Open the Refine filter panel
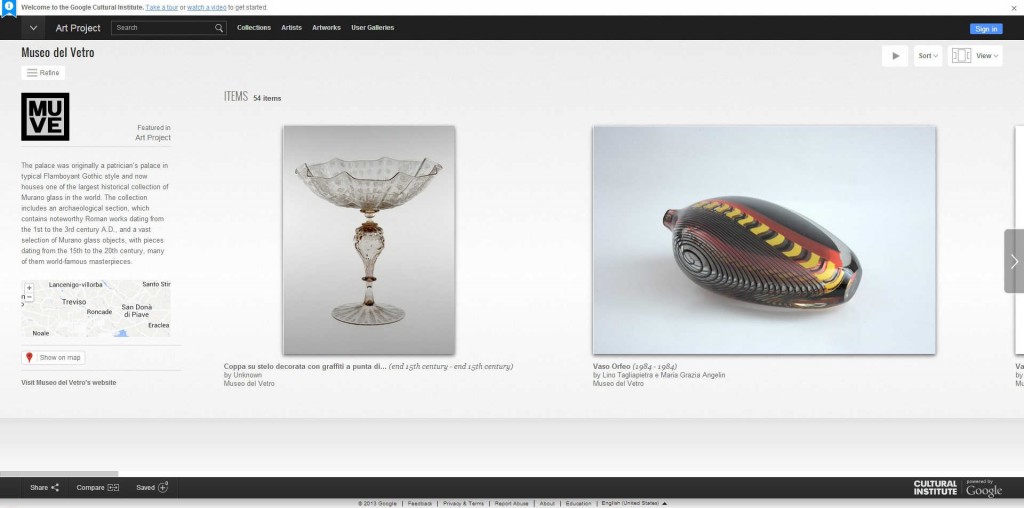Screen dimensions: 1024x508 43,73
